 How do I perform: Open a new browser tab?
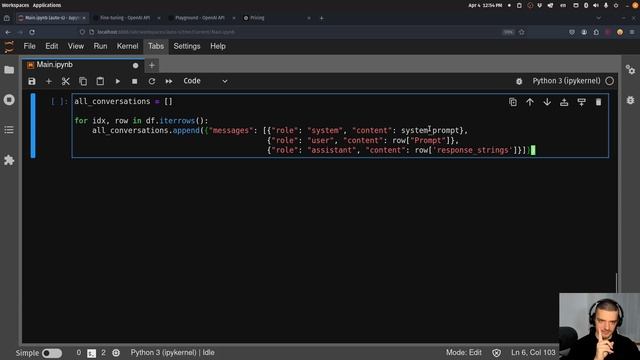[321, 18]
